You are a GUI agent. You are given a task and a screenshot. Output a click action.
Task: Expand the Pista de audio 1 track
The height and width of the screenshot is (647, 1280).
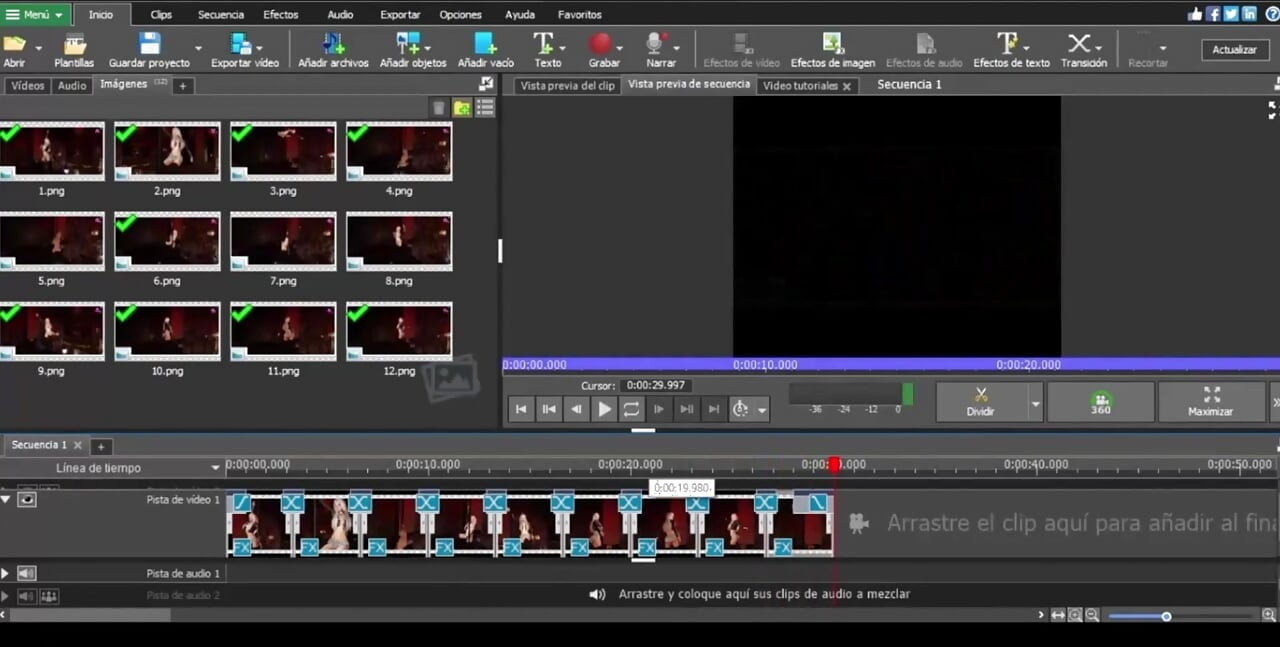coord(5,573)
